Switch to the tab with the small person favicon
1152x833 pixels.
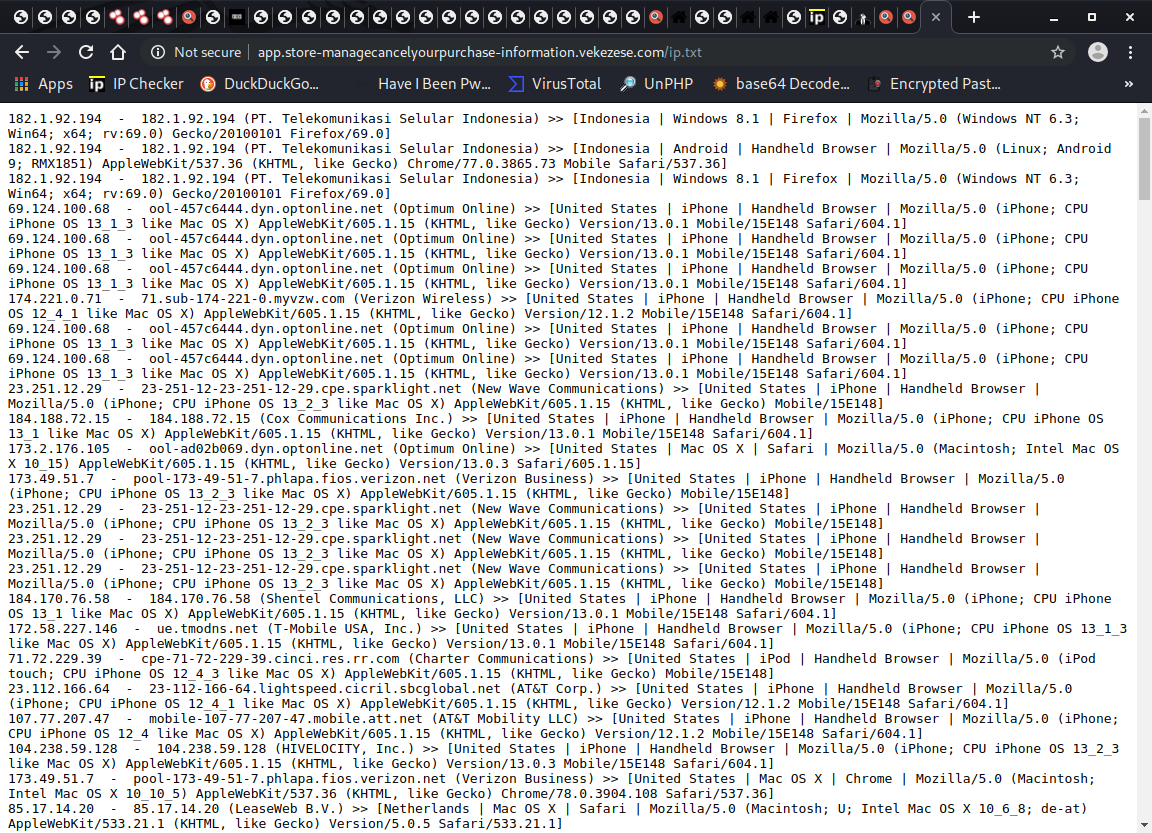[x=863, y=17]
